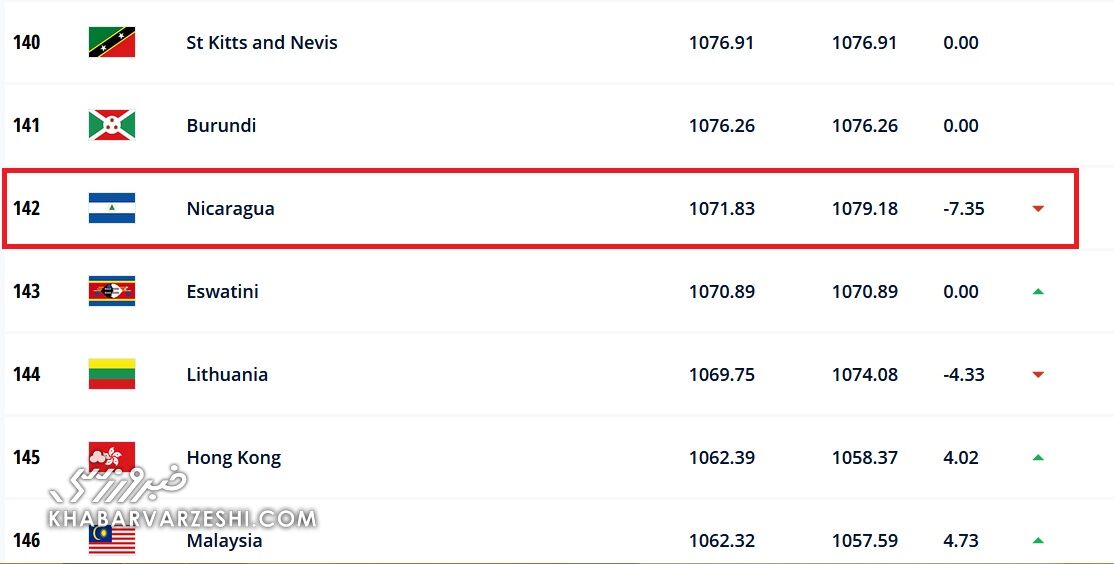The image size is (1114, 564).
Task: Click Hong Kong's previous points 1058.37
Action: (865, 458)
